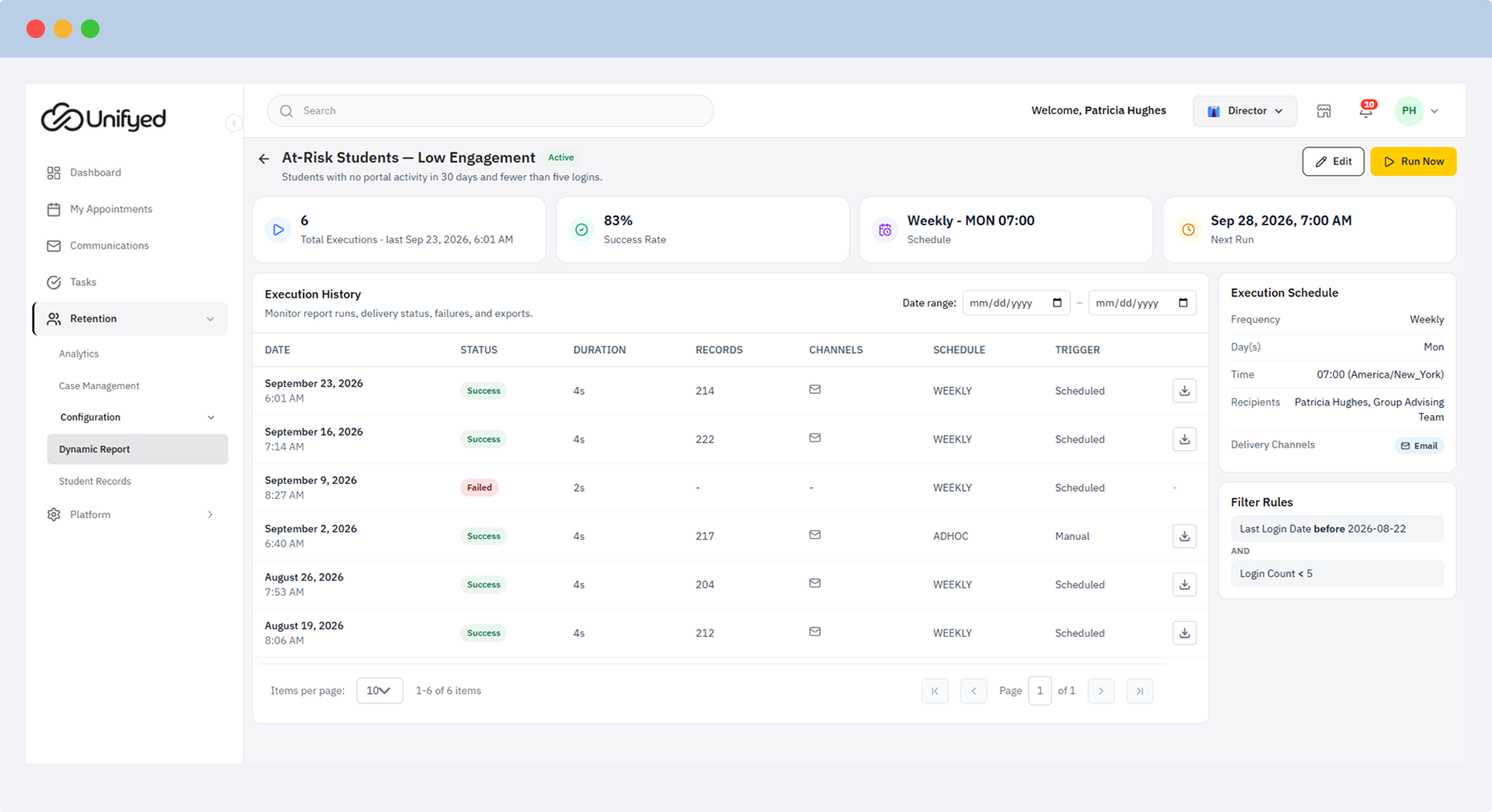Image resolution: width=1492 pixels, height=812 pixels.
Task: Open Dynamic Report in the sidebar
Action: pos(138,449)
